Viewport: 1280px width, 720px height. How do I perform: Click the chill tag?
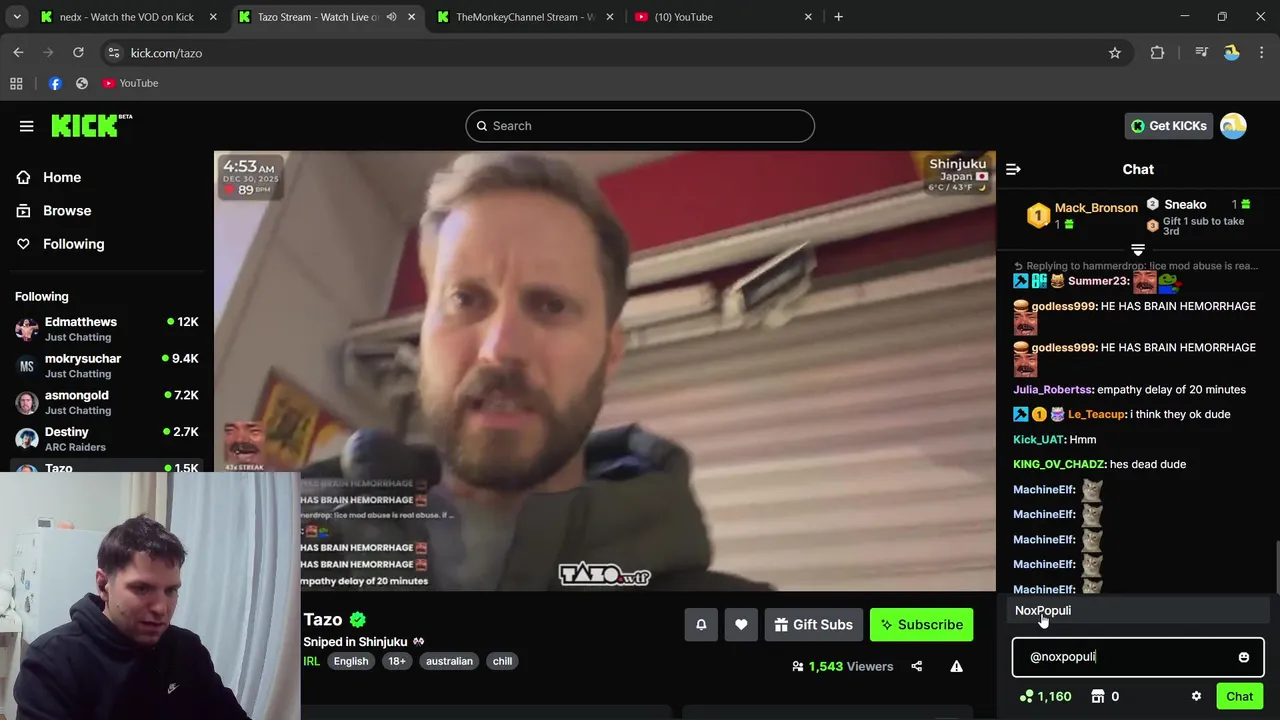502,661
